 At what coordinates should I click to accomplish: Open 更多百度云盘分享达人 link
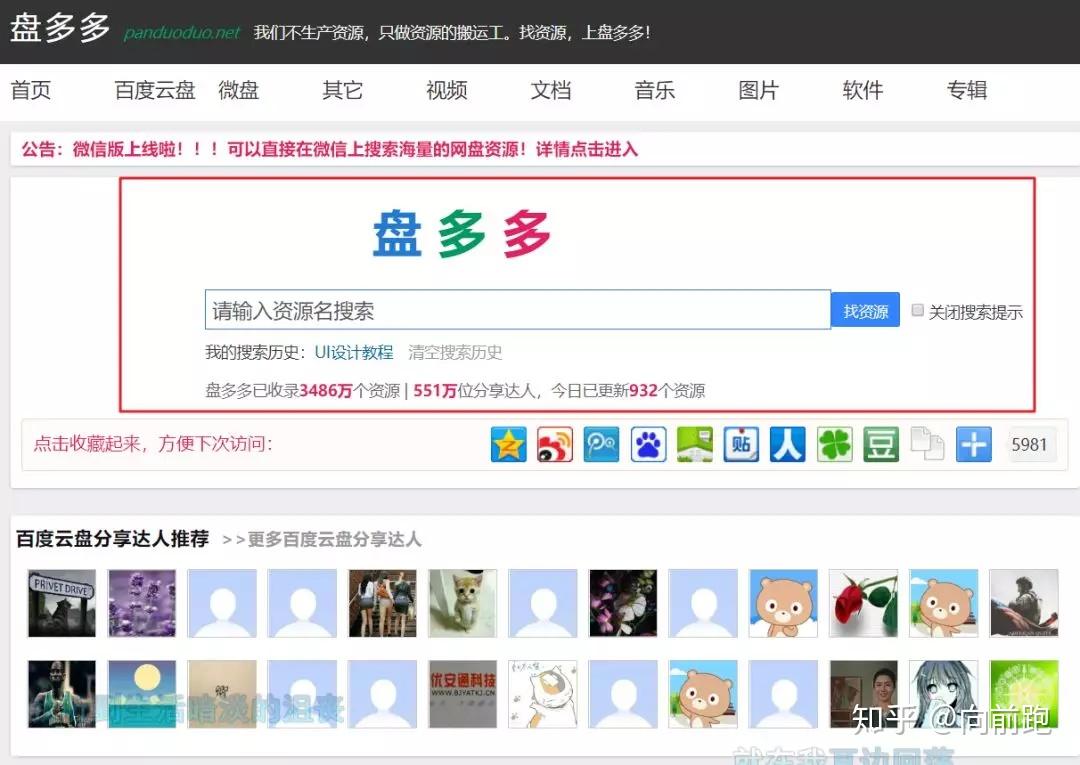tap(322, 540)
